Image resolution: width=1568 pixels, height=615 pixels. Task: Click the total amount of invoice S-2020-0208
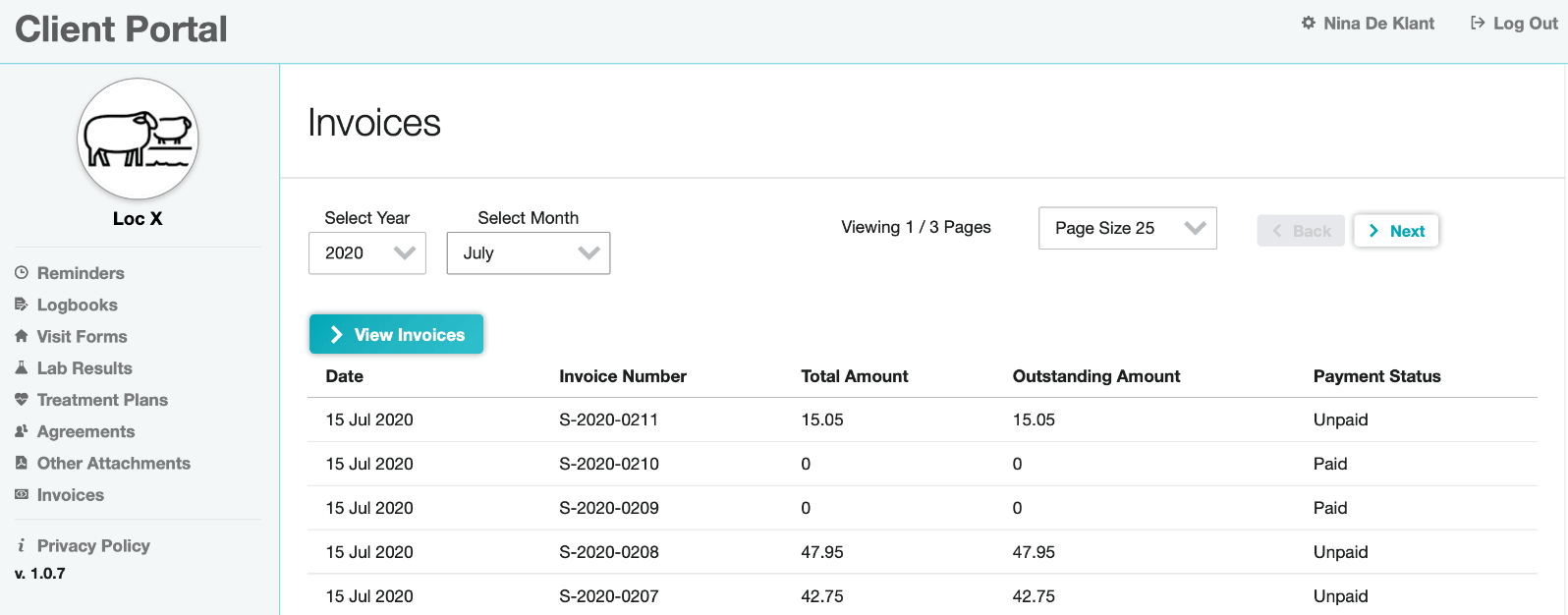[x=822, y=552]
